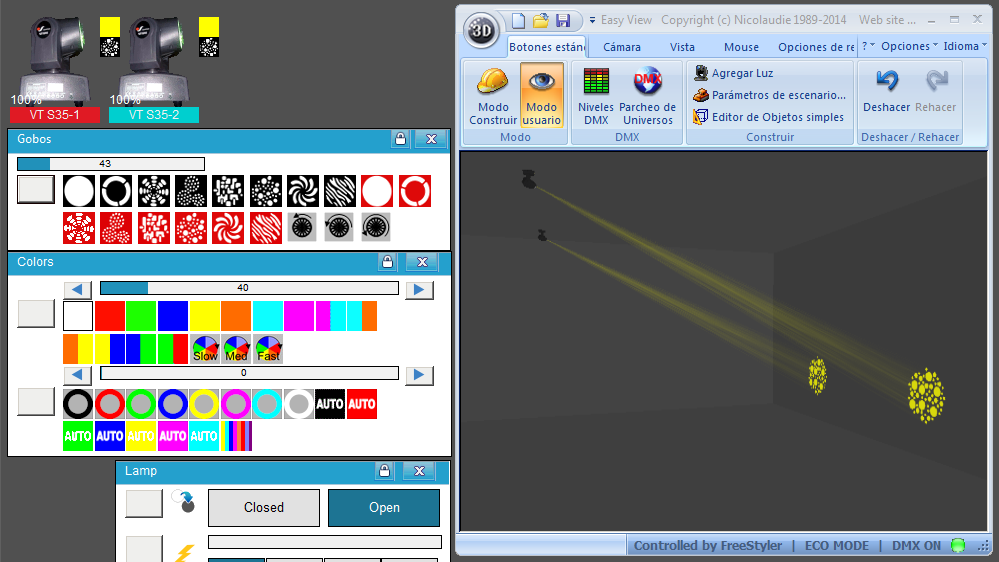Image resolution: width=999 pixels, height=562 pixels.
Task: Select the last gobo rotation wheel icon
Action: 376,227
